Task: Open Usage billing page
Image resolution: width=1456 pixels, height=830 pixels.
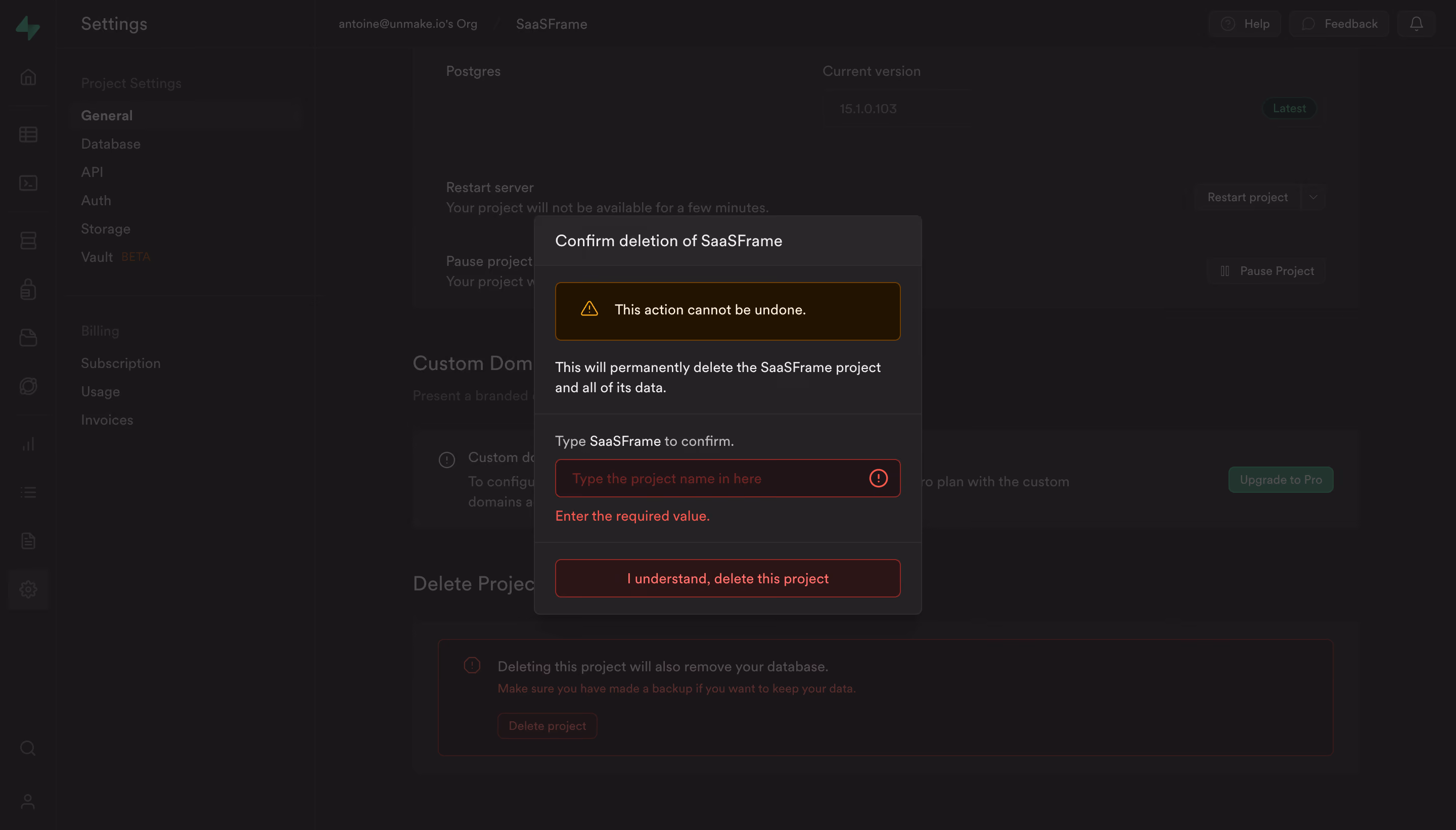Action: tap(100, 392)
